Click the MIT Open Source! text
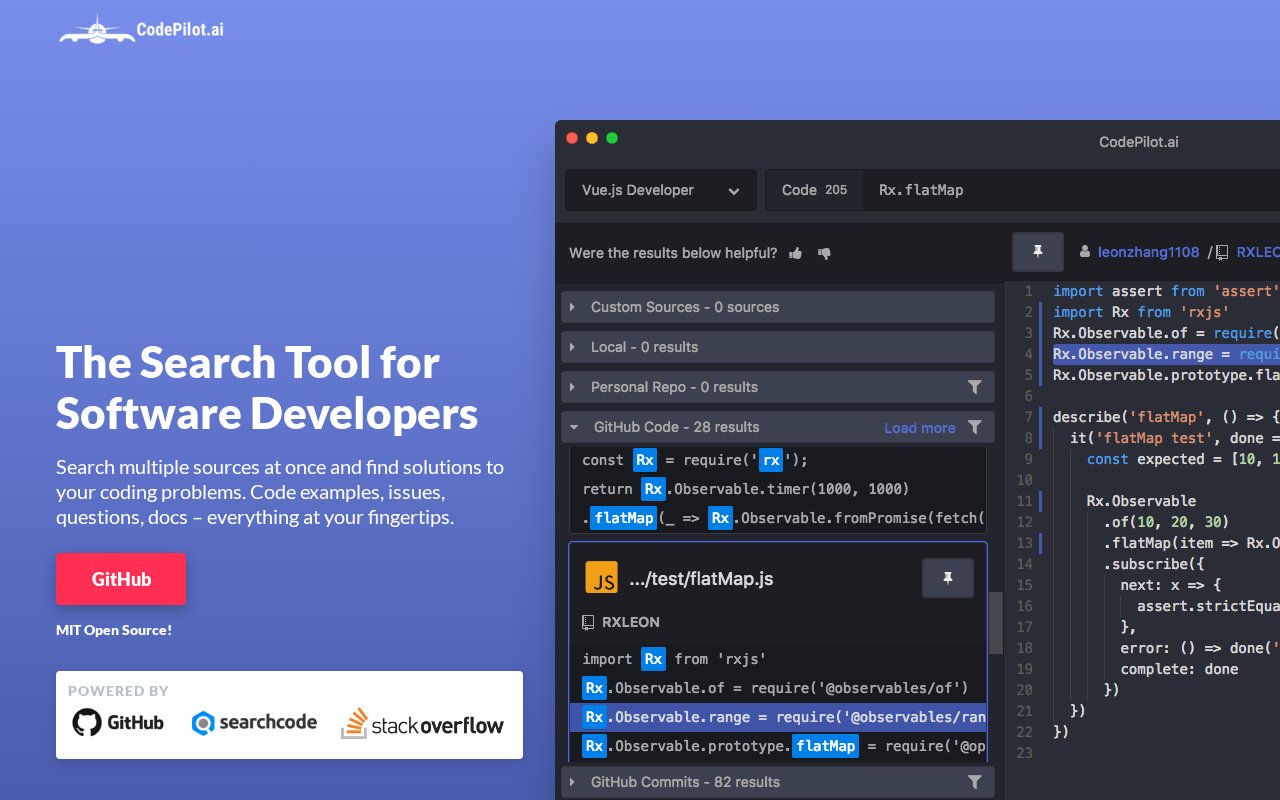 click(114, 630)
